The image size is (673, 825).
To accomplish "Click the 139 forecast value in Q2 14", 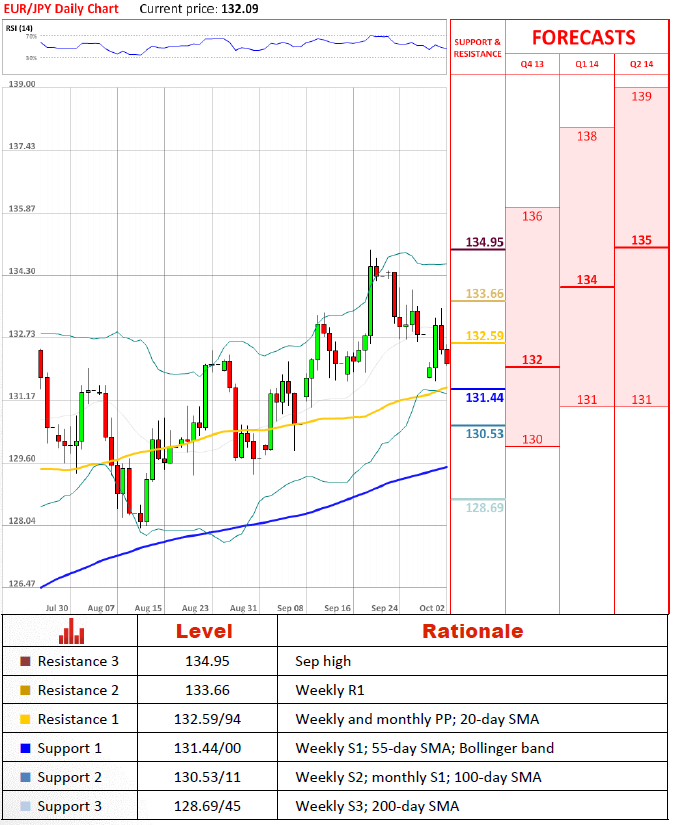I will coord(642,97).
